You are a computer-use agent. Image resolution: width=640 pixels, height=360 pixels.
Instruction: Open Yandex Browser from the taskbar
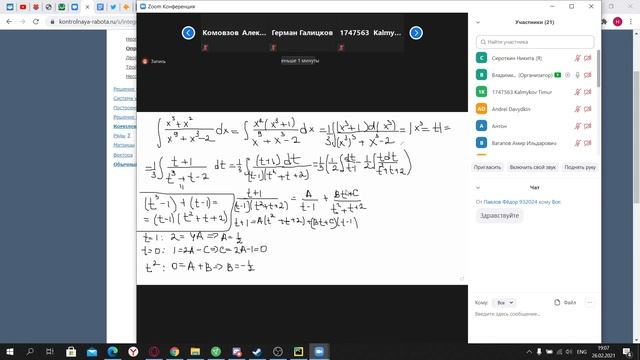point(133,351)
